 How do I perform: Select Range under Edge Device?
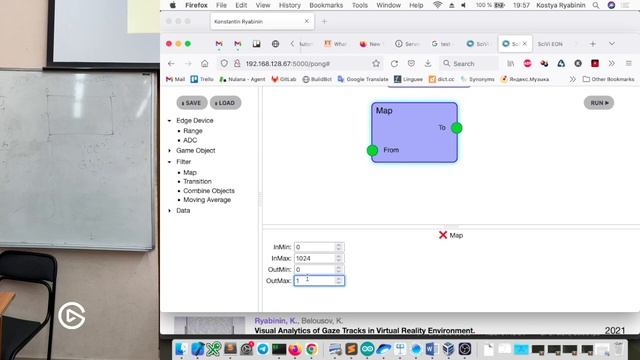tap(193, 131)
